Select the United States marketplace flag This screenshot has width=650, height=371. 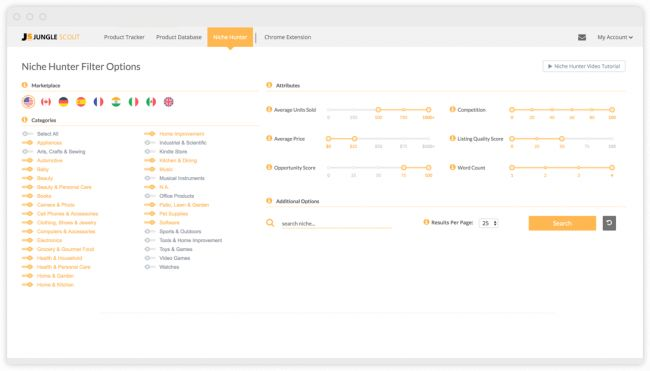coord(28,102)
